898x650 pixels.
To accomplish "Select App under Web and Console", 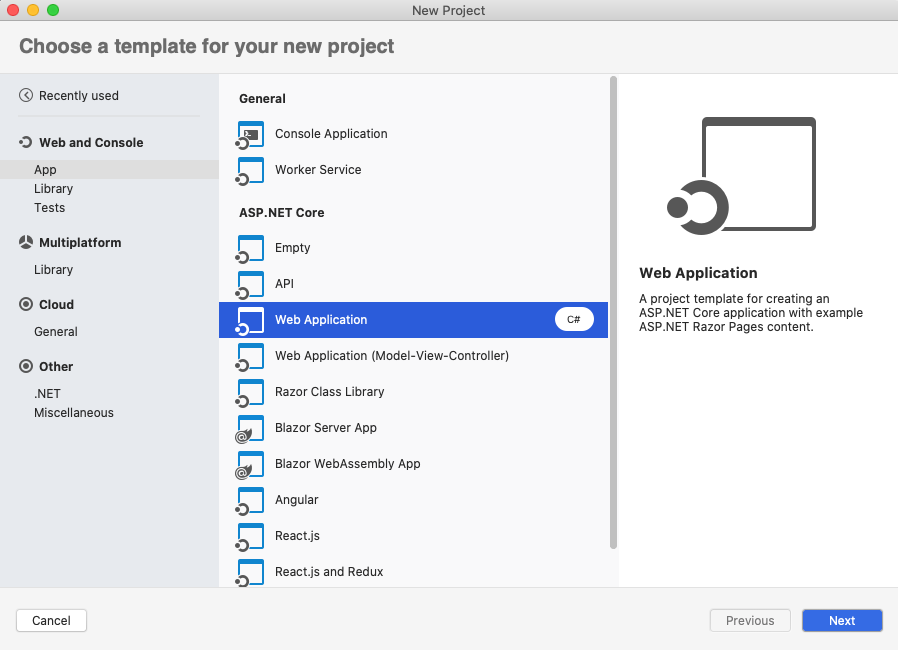I will tap(44, 170).
